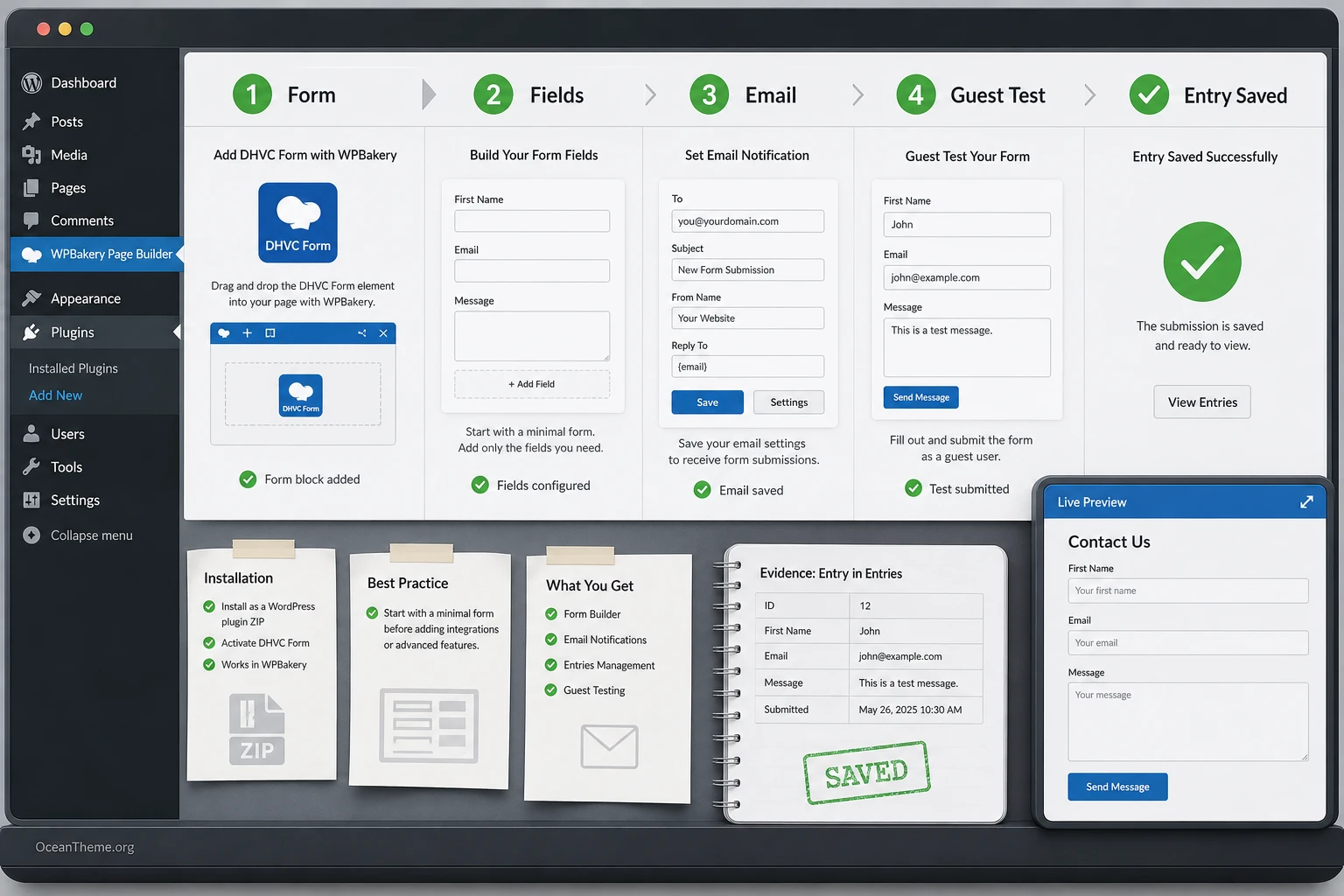Click the Users person icon
Viewport: 1344px width, 896px height.
[31, 434]
